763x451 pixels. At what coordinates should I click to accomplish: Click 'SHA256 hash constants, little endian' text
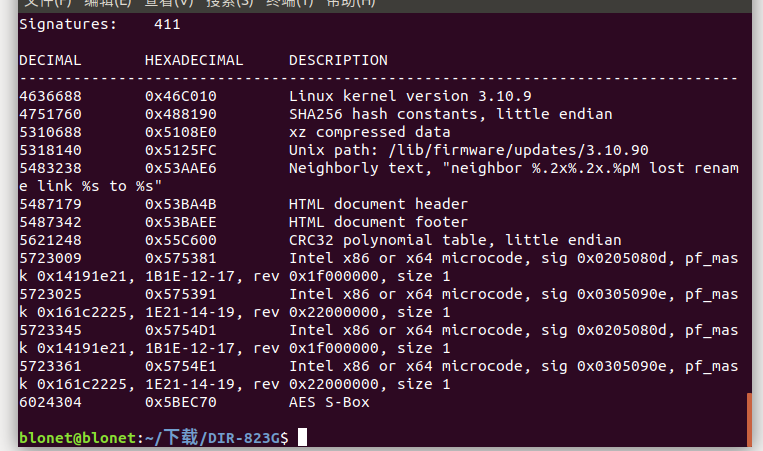[x=451, y=114]
